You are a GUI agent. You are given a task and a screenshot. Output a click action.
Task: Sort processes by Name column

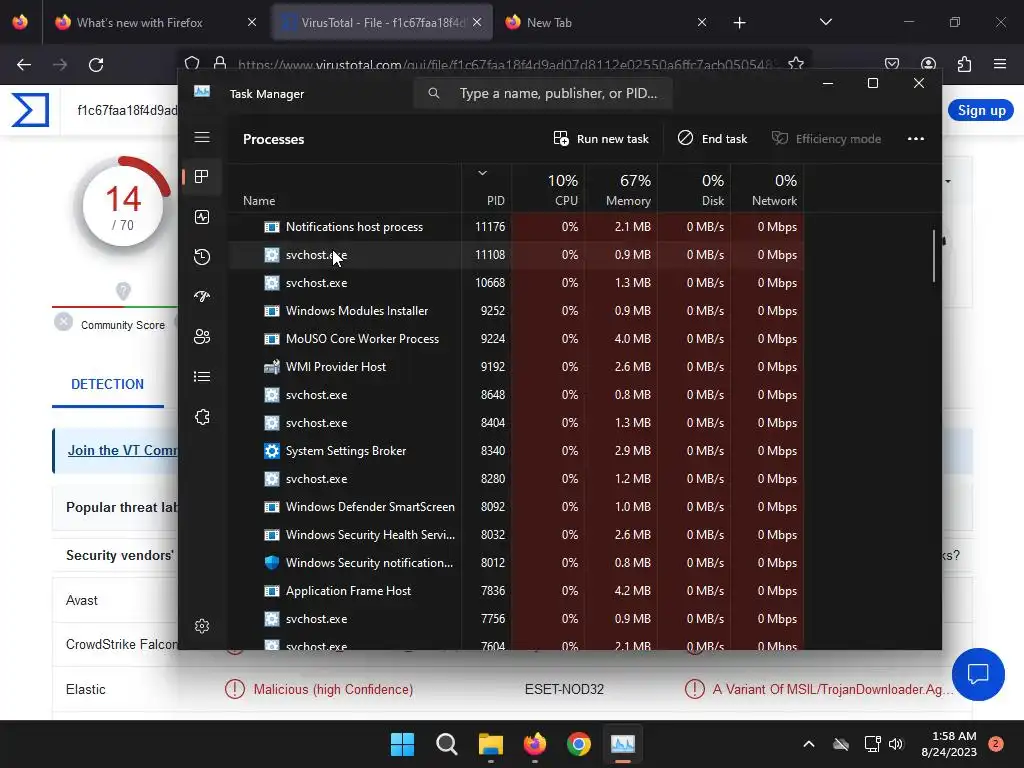point(344,188)
